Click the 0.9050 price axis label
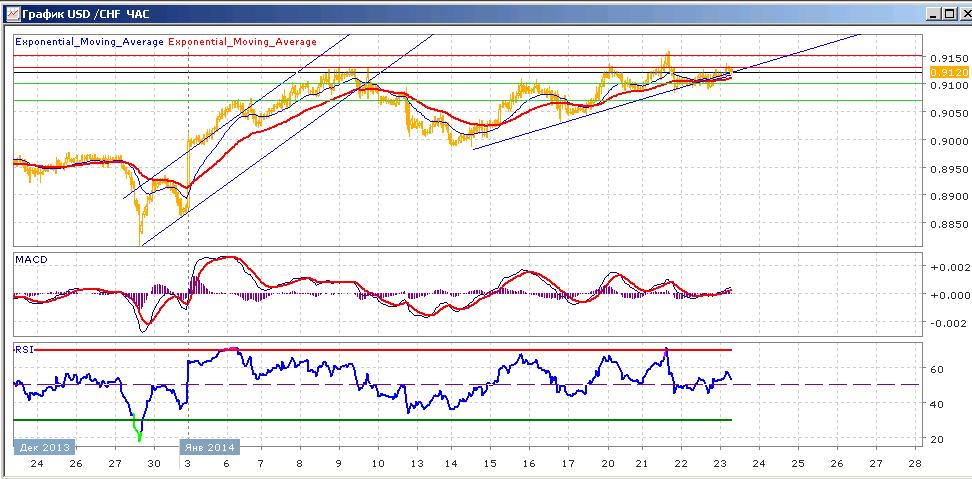This screenshot has height=479, width=972. click(x=947, y=113)
